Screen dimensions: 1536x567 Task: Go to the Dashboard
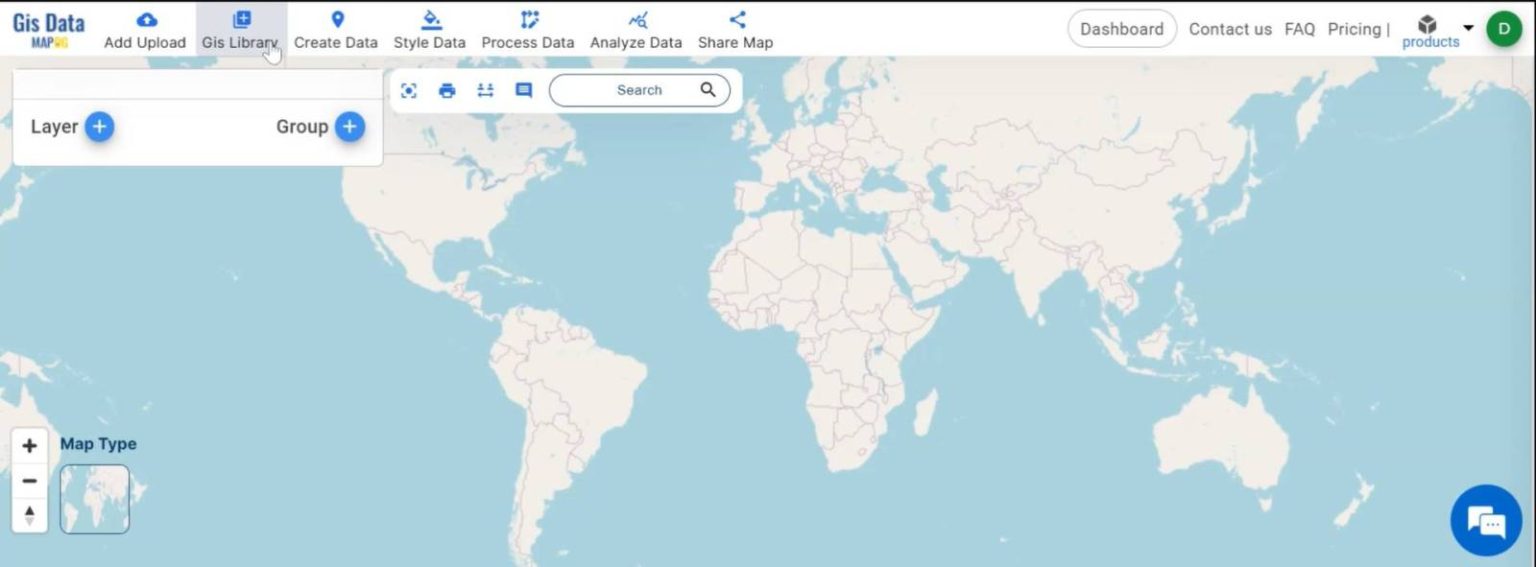[1122, 29]
